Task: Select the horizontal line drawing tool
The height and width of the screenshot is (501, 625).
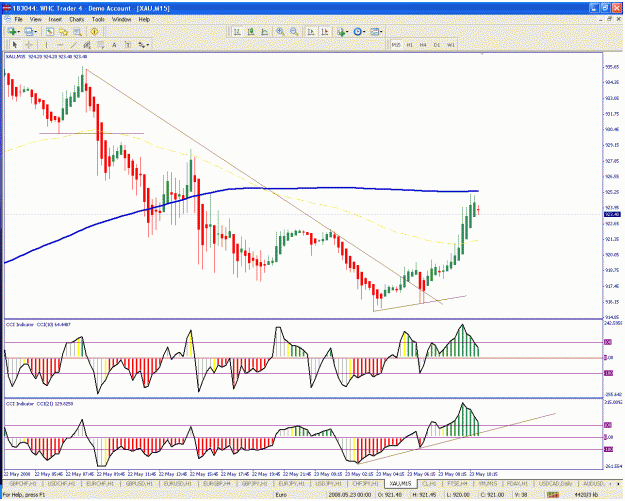Action: point(60,45)
